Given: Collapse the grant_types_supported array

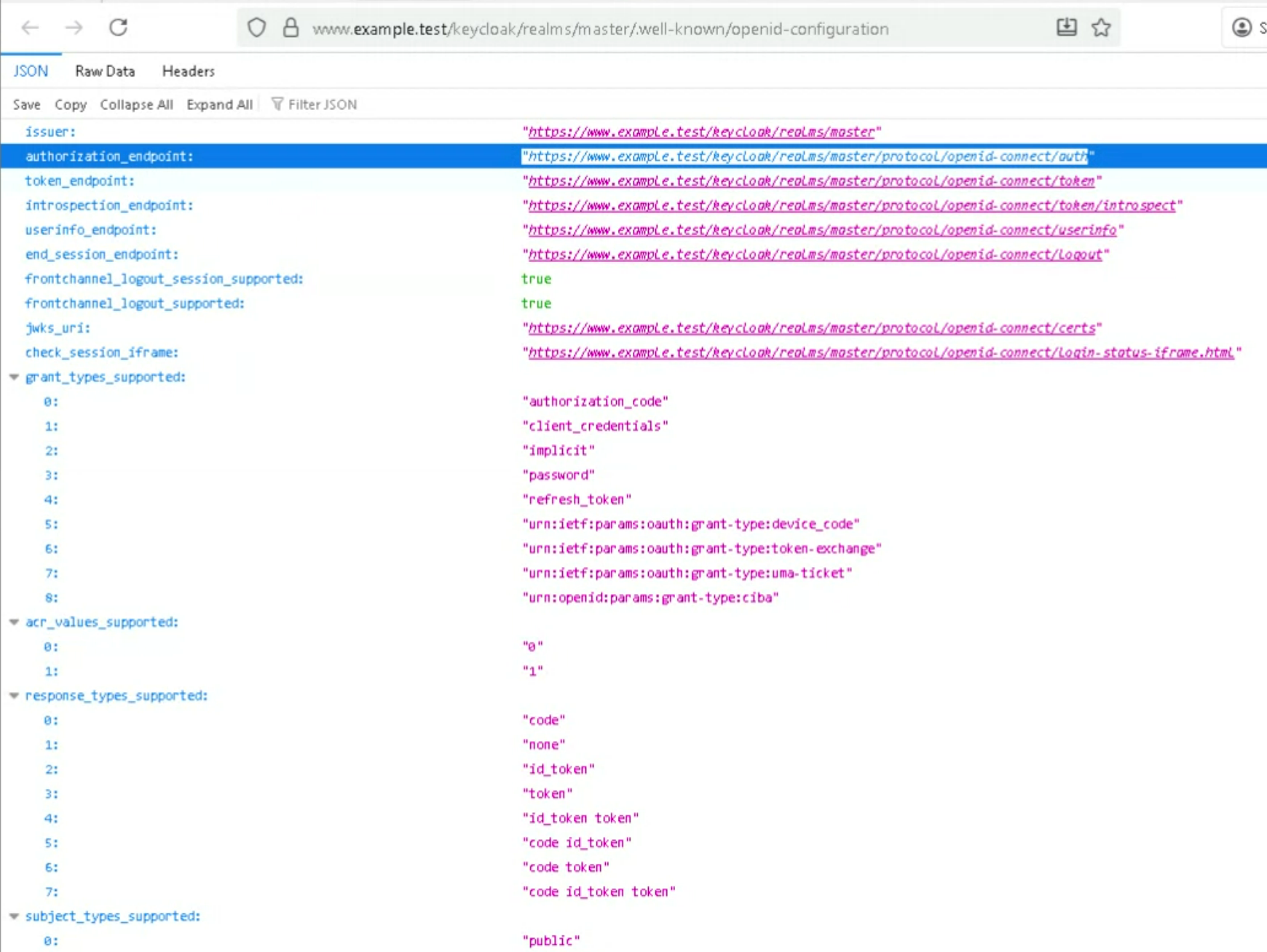Looking at the screenshot, I should click(14, 377).
